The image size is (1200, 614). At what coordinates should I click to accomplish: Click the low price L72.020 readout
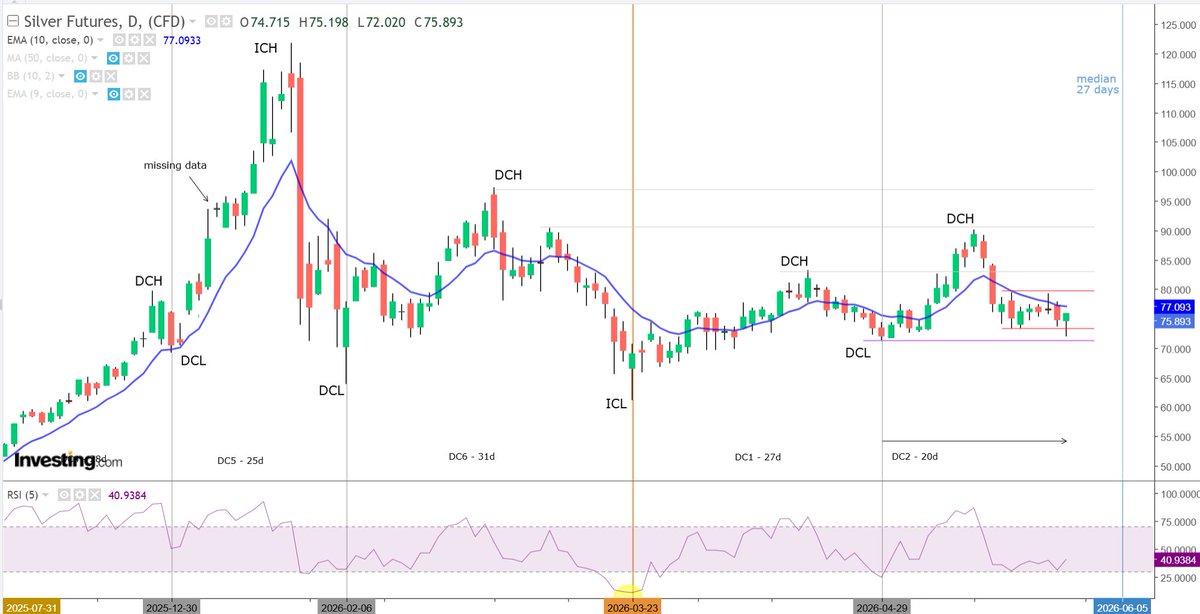(x=382, y=22)
